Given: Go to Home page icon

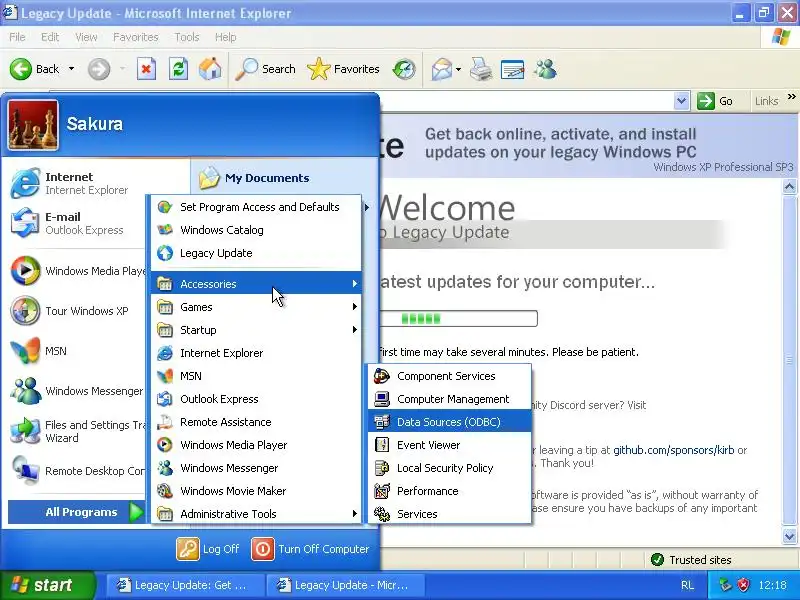Looking at the screenshot, I should pos(210,69).
